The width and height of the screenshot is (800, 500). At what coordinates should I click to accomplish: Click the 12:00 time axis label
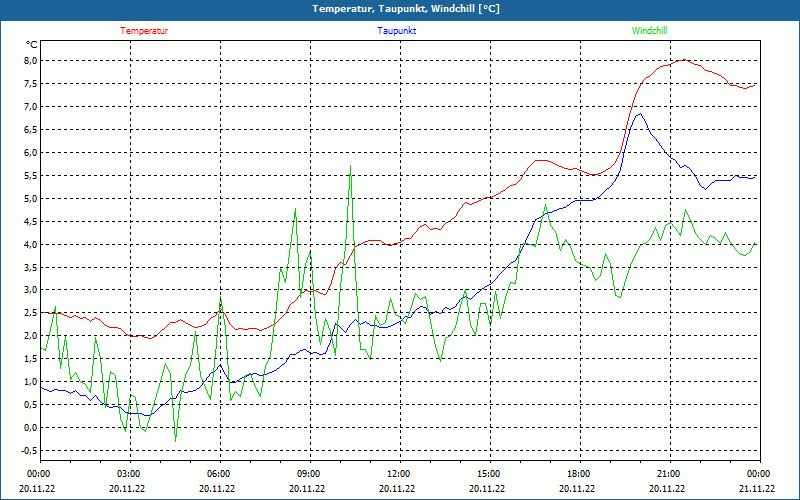(397, 474)
